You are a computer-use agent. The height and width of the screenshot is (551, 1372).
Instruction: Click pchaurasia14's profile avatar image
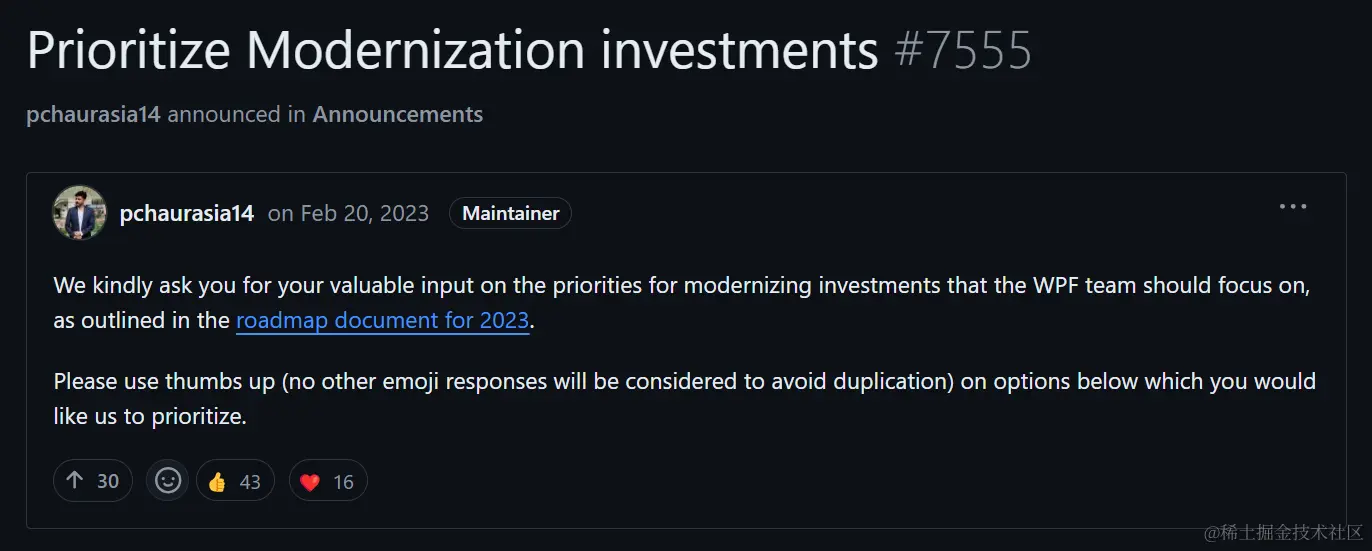79,212
